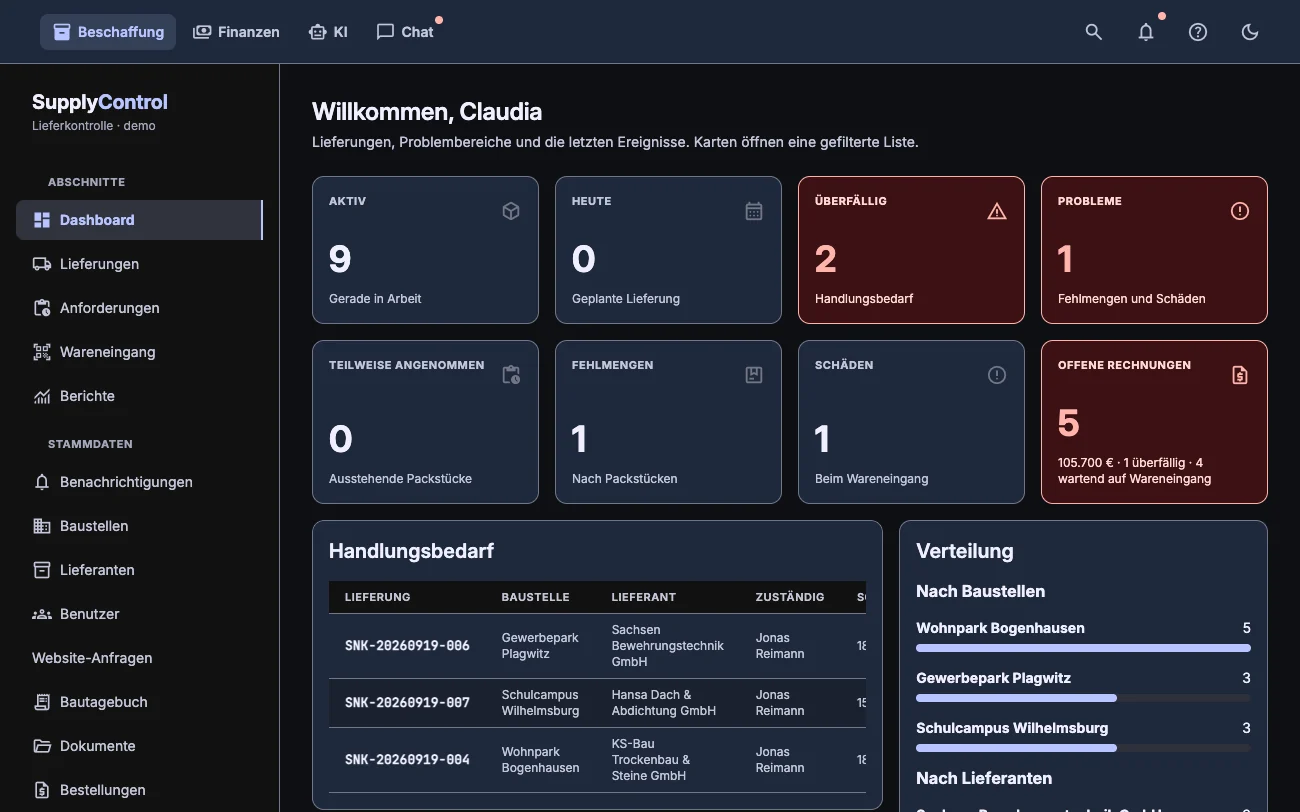Open the Überfällig card showing 2
This screenshot has width=1300, height=812.
[911, 250]
